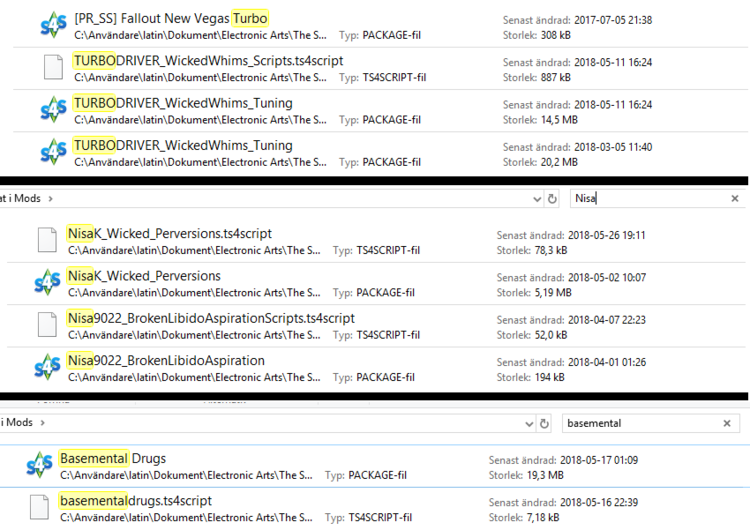
Task: Click the S4S icon beside Basemental Drugs
Action: pos(39,465)
